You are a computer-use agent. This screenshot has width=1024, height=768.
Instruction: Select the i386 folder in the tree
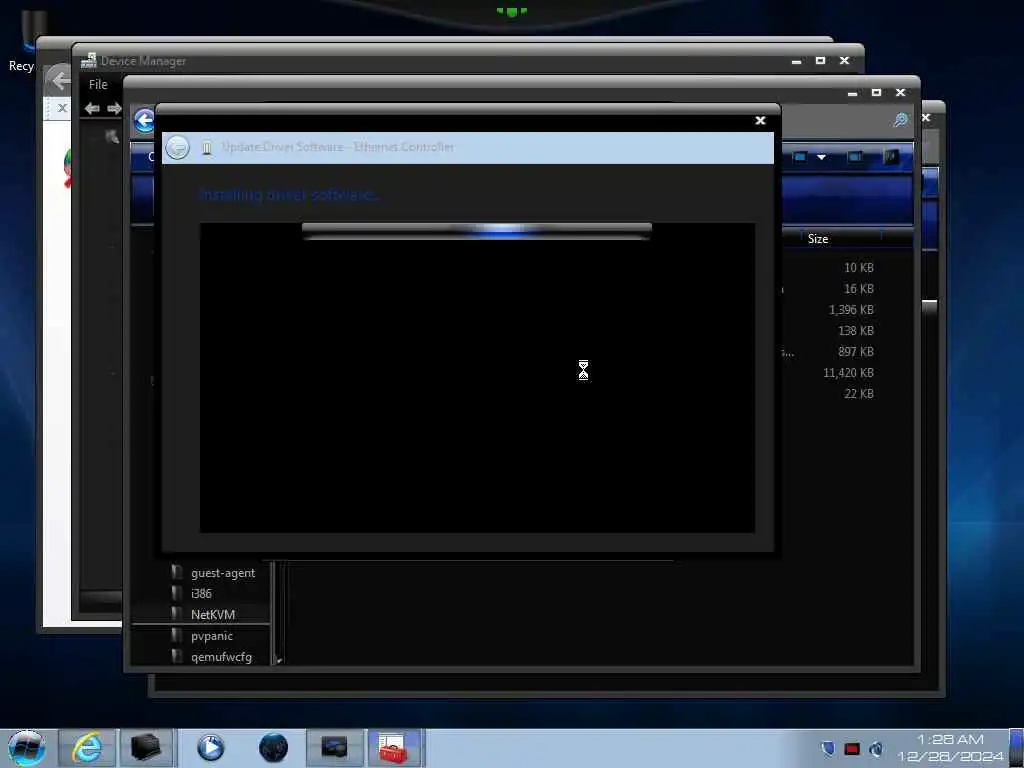point(201,594)
